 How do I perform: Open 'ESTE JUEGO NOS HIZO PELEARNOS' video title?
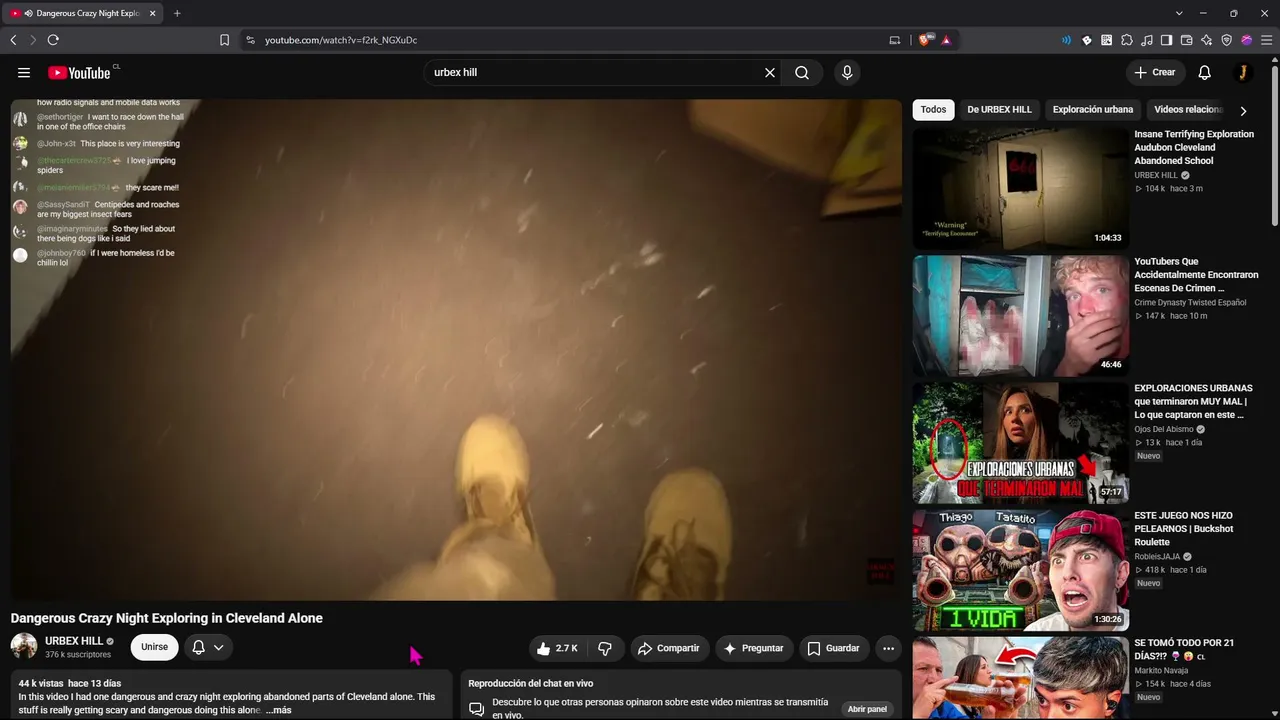pyautogui.click(x=1184, y=528)
